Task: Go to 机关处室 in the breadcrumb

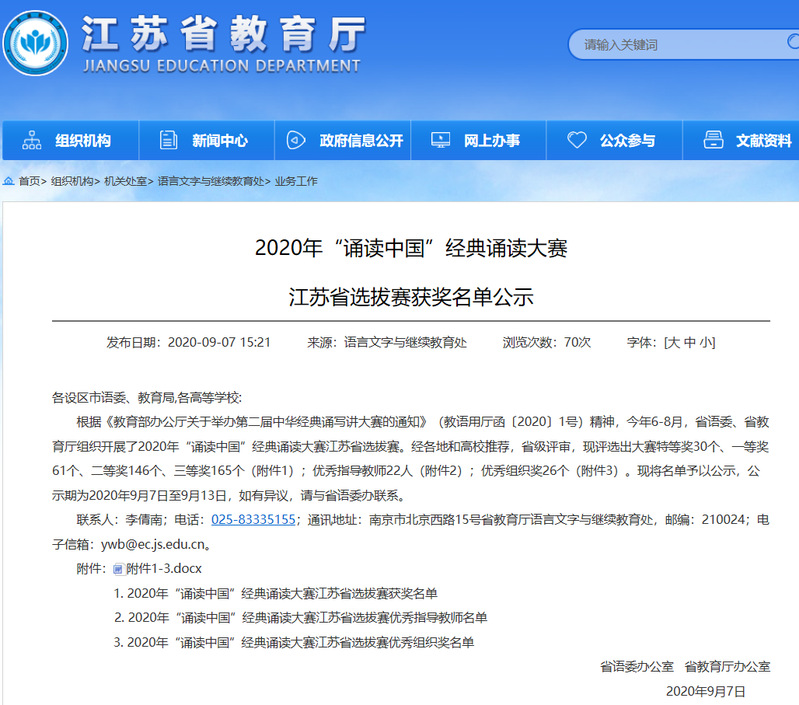Action: (x=126, y=182)
